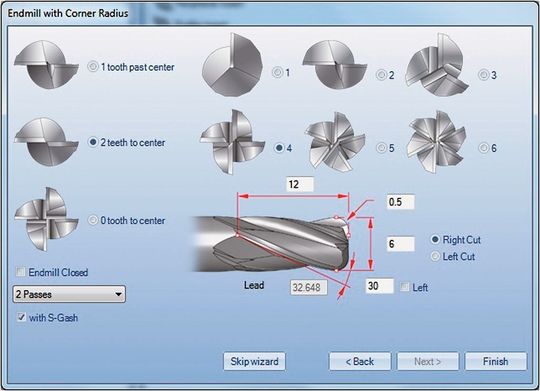Click the 3-flute endmill image

coord(437,65)
